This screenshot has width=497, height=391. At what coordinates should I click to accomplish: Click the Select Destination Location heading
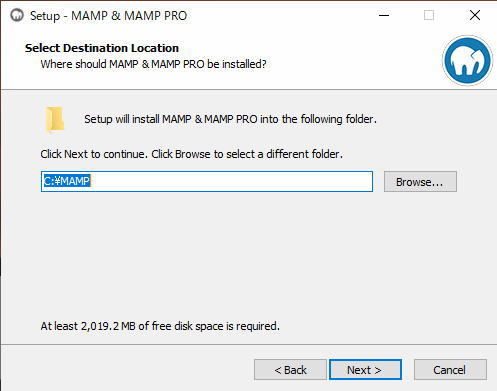102,48
